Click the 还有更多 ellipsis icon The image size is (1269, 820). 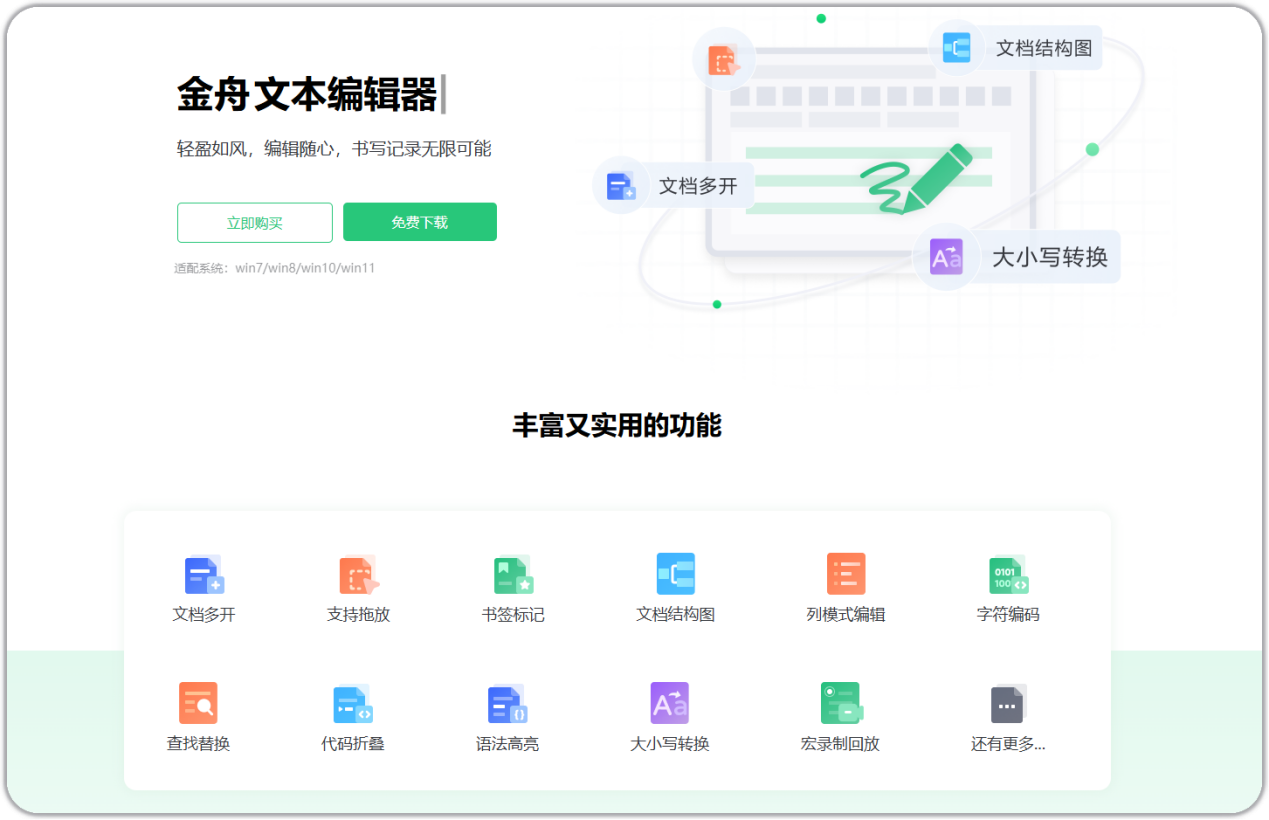(x=1008, y=704)
